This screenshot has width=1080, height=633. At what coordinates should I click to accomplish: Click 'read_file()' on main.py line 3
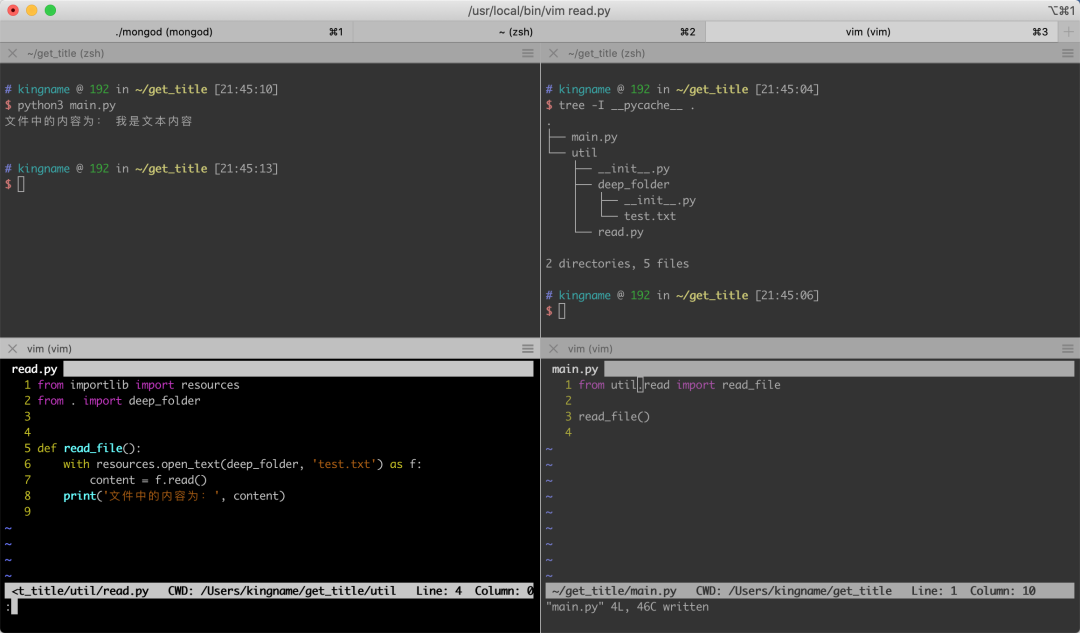point(614,417)
